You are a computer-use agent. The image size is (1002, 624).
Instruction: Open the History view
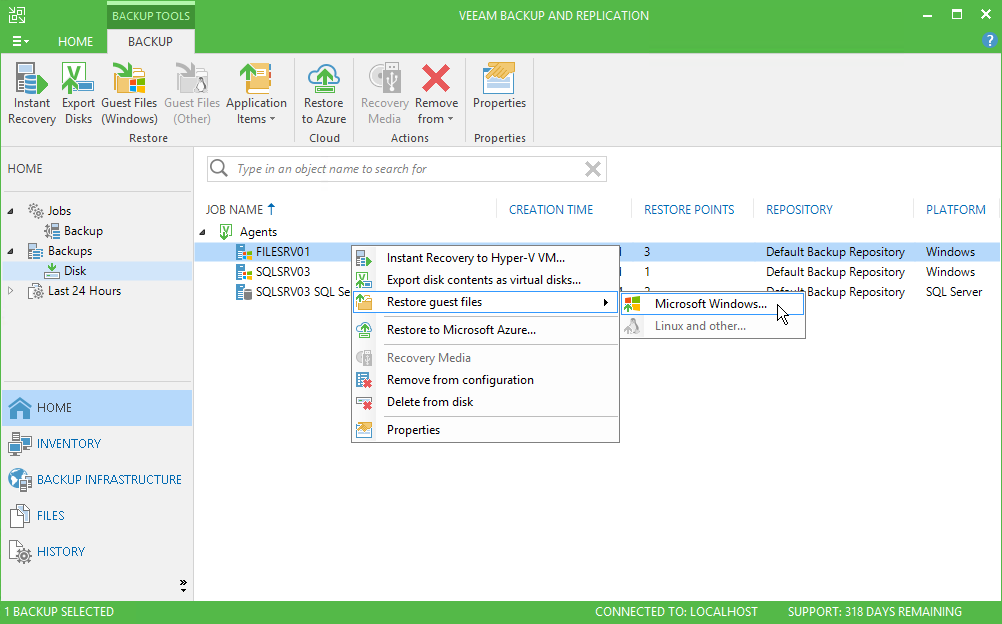(x=97, y=552)
